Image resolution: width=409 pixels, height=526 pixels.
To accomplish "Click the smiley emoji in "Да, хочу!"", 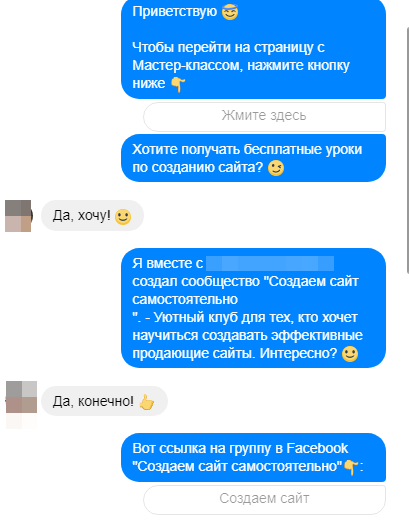I will (123, 217).
